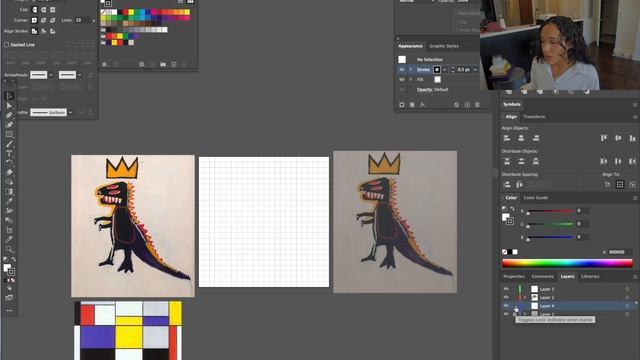Switch to the Graphic Styles tab
Viewport: 640px width, 360px height.
444,46
